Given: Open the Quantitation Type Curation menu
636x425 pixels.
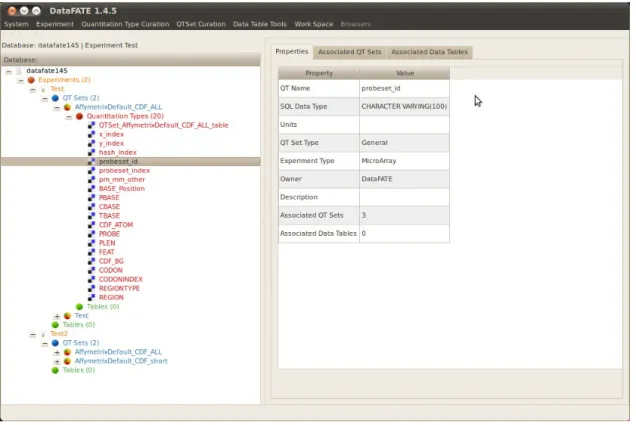Looking at the screenshot, I should 125,24.
